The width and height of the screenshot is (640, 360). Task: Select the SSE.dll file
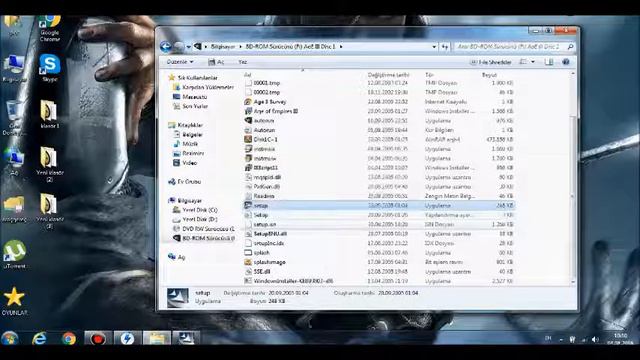click(x=262, y=271)
